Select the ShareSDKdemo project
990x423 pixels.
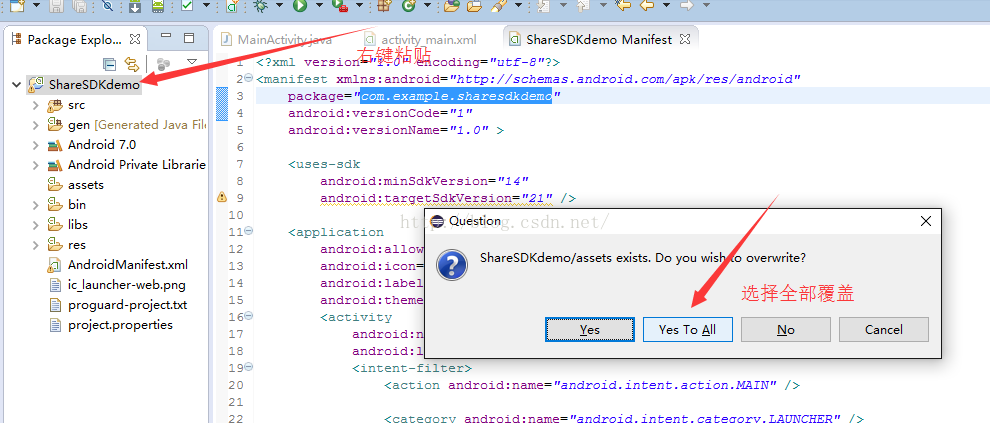pyautogui.click(x=93, y=85)
